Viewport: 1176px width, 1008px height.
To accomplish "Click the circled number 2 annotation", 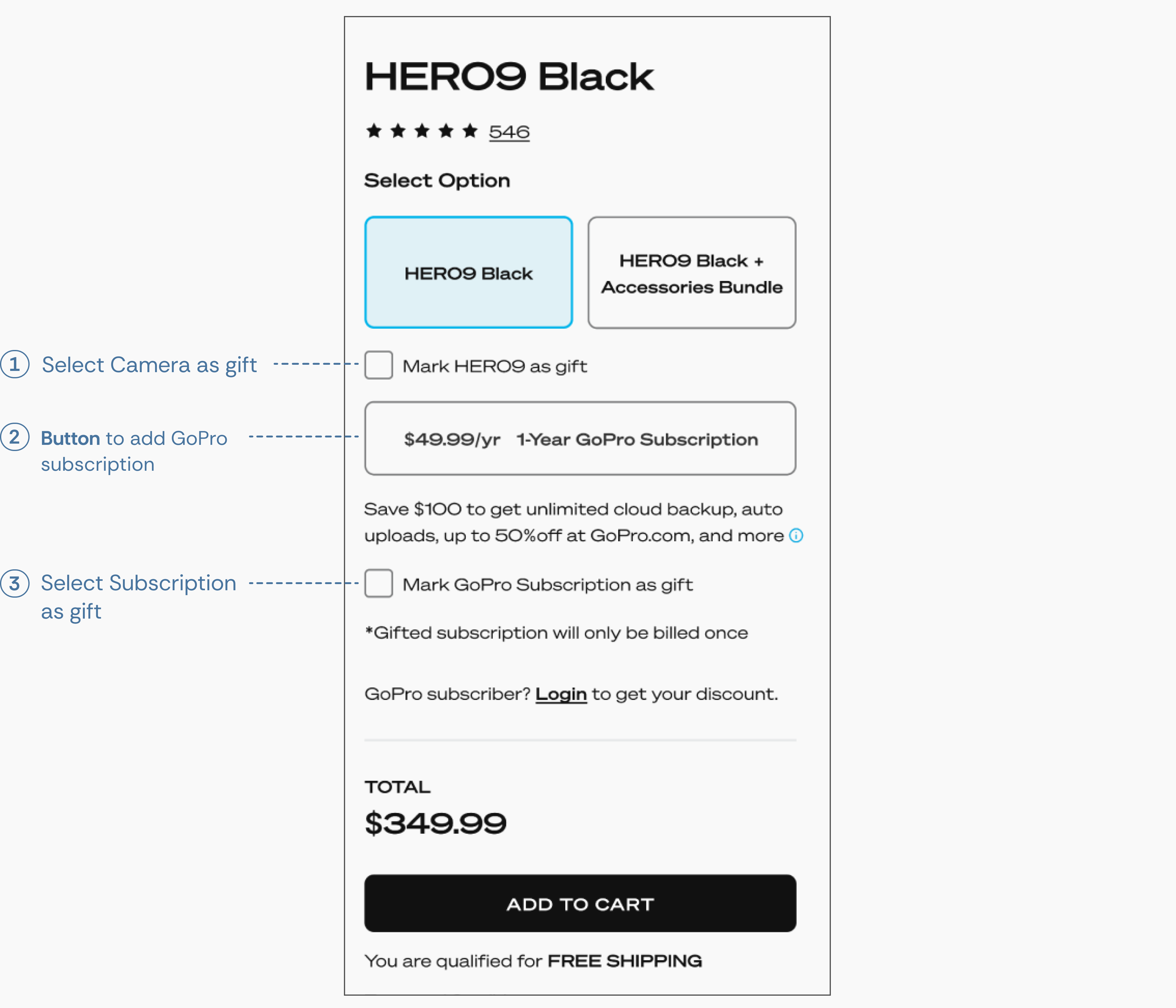I will tap(15, 437).
